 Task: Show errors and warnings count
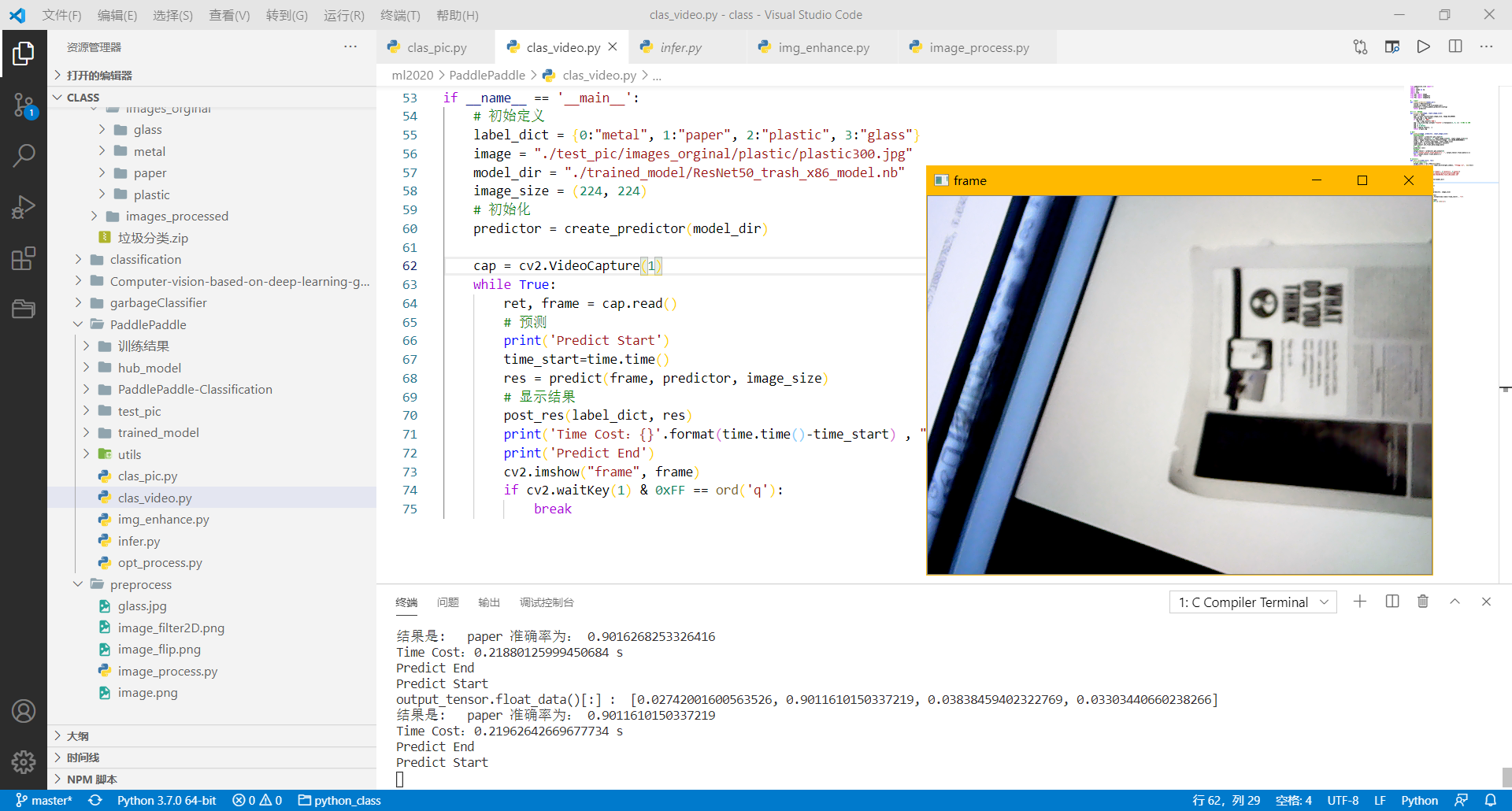[x=258, y=800]
